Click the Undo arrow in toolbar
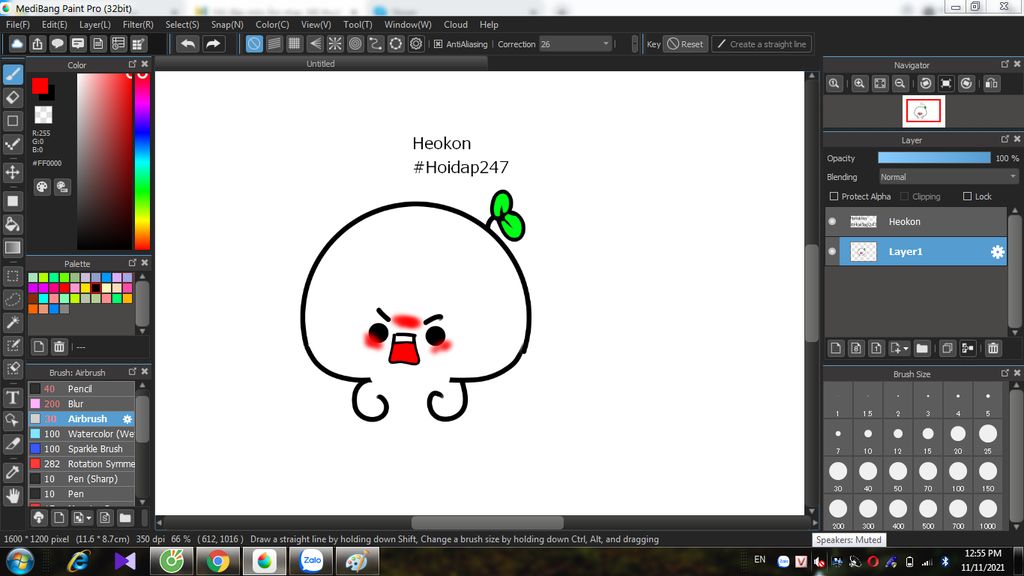1024x576 pixels. [188, 44]
